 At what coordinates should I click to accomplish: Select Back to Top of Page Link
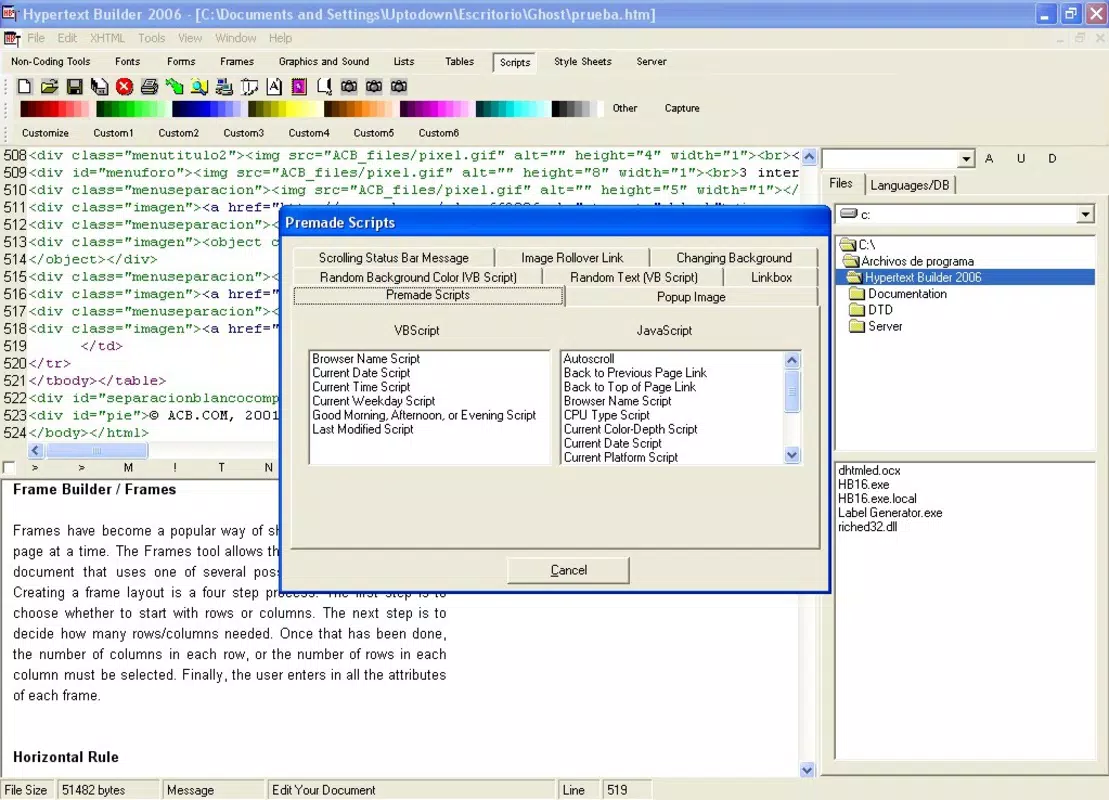629,387
